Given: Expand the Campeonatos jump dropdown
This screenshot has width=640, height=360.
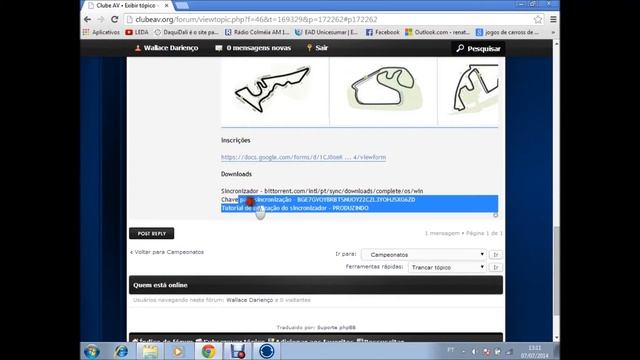Looking at the screenshot, I should 424,255.
